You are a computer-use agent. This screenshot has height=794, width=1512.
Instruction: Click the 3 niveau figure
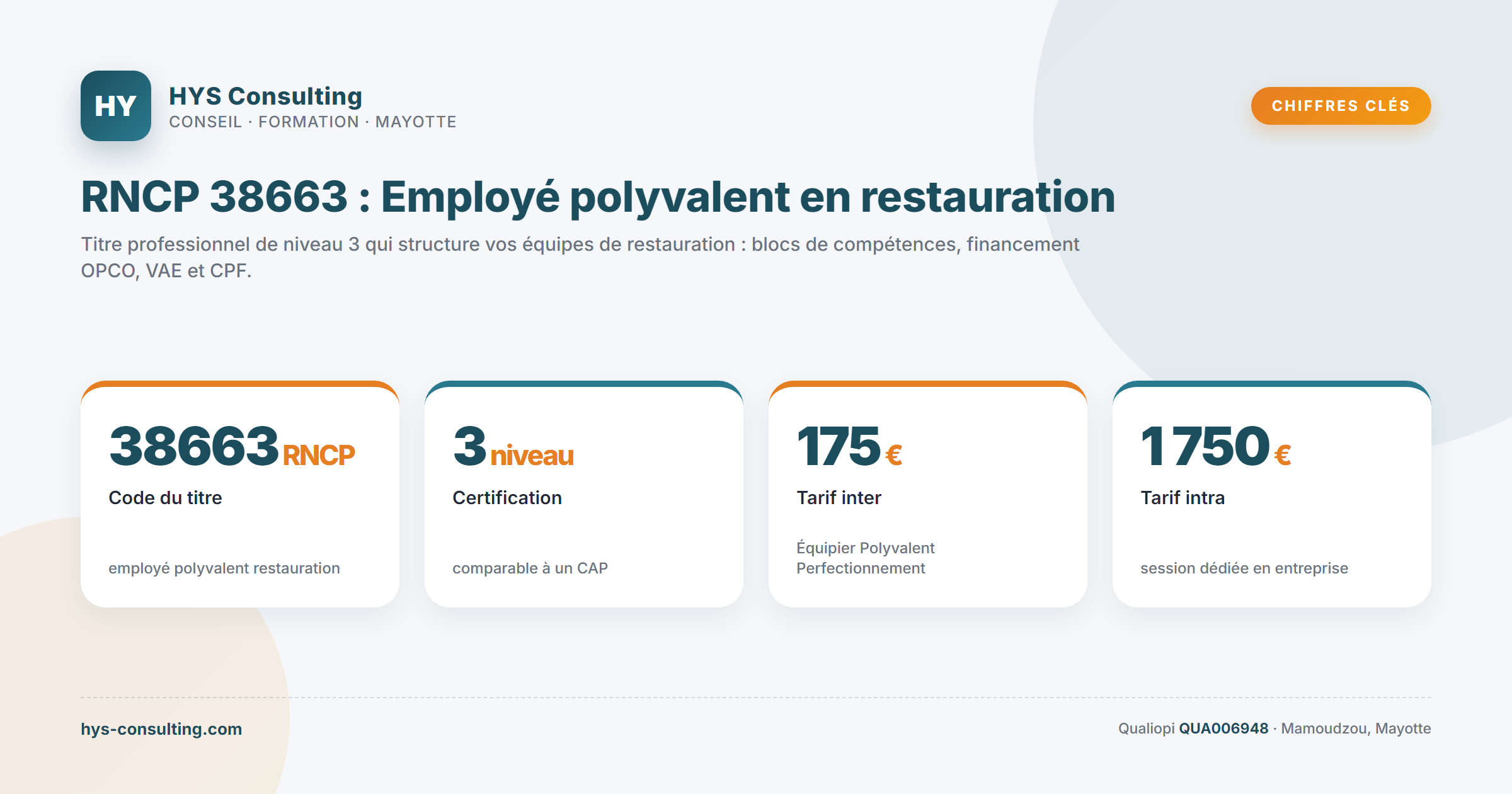click(x=513, y=446)
